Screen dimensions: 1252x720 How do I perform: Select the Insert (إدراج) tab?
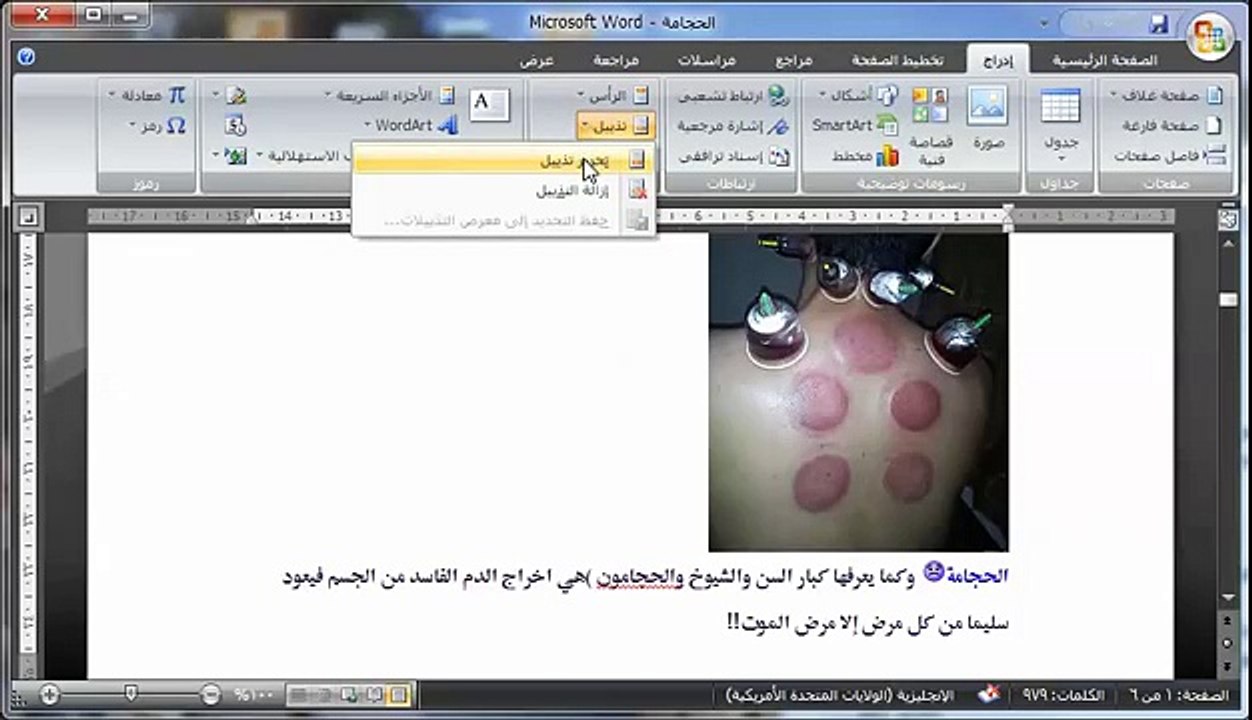point(997,60)
